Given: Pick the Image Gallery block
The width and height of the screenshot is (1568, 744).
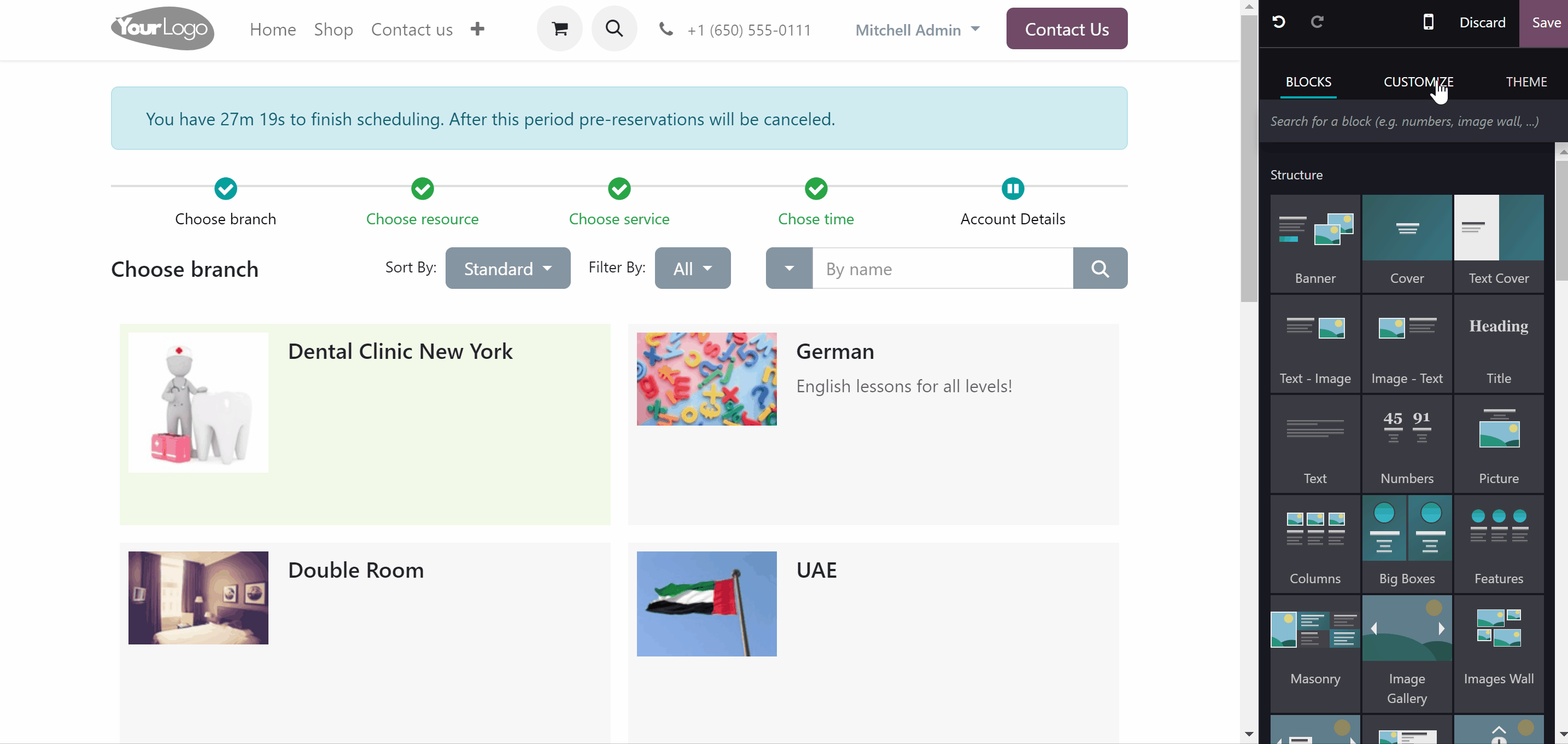Looking at the screenshot, I should tap(1407, 653).
